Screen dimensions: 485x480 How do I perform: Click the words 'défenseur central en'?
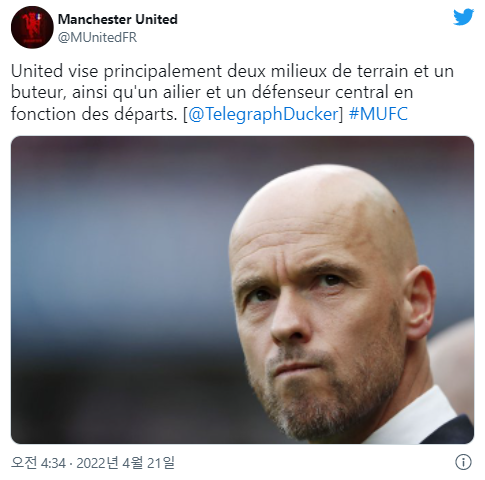(332, 92)
